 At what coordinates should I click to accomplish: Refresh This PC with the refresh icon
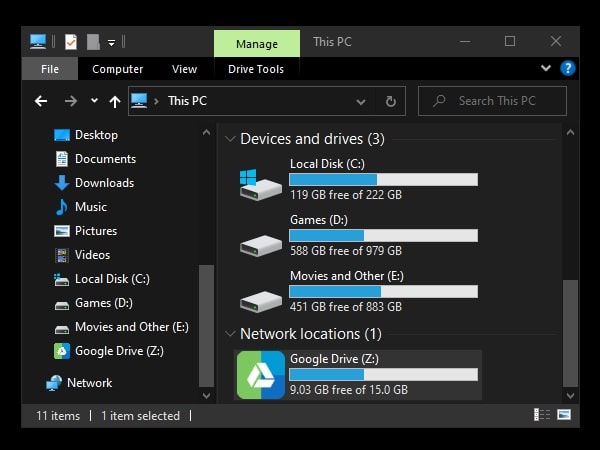pos(391,101)
